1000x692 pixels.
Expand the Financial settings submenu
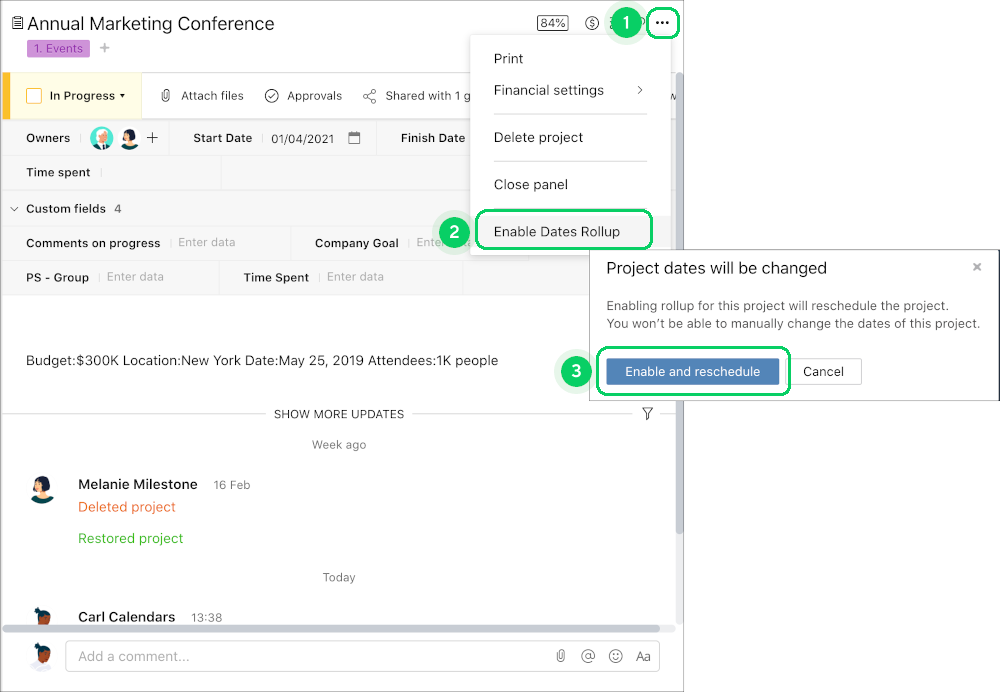point(569,90)
